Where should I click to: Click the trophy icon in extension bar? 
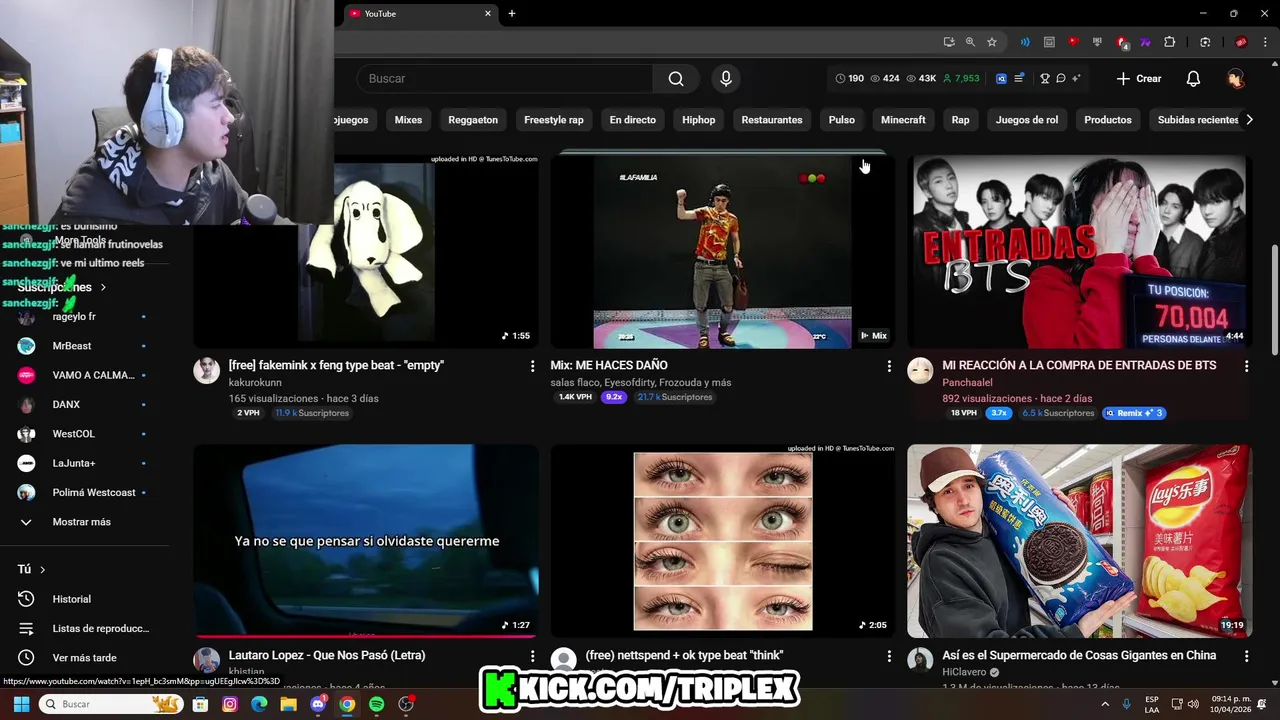click(x=1045, y=79)
